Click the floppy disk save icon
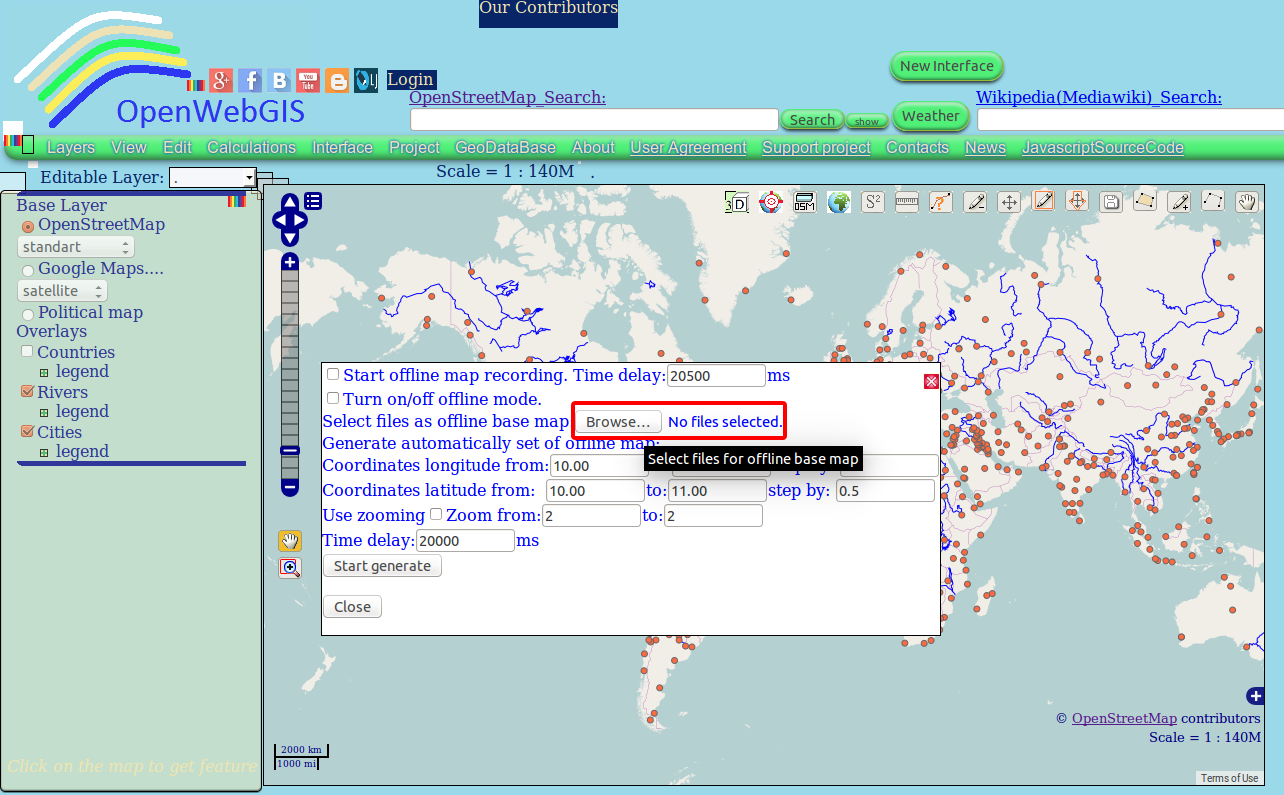The image size is (1284, 795). click(1110, 202)
